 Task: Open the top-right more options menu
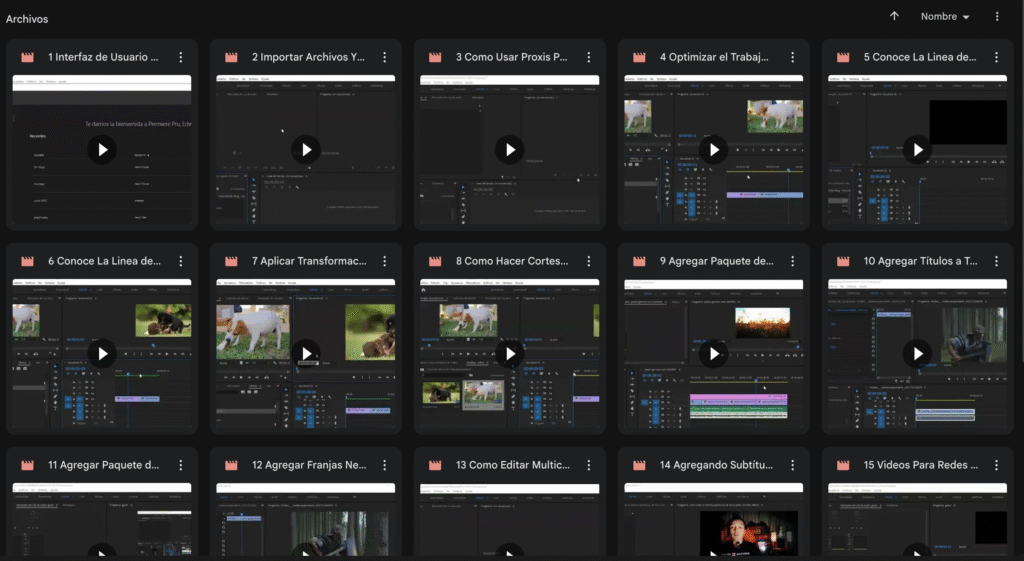point(996,17)
